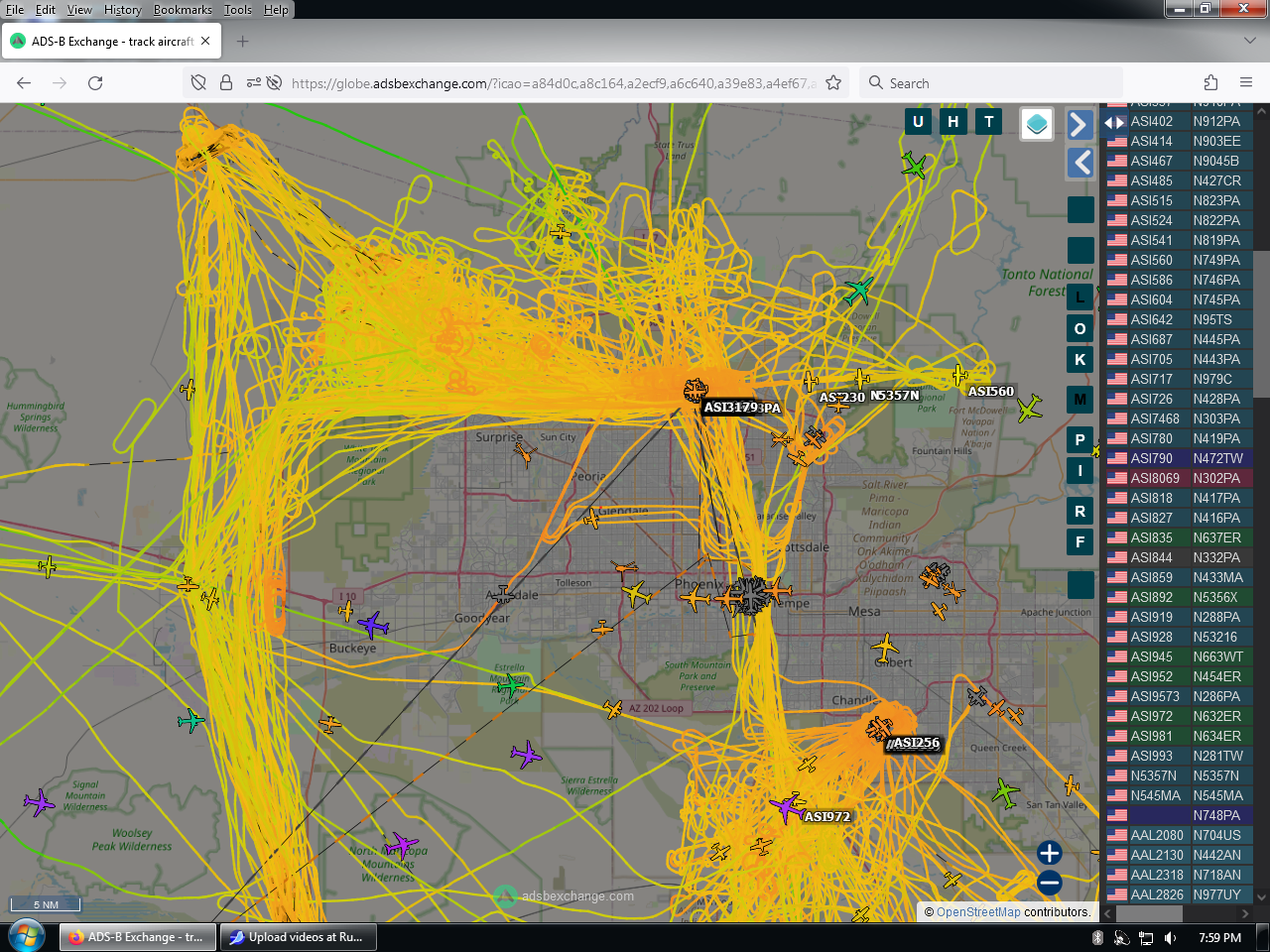Open the File menu
Screen dimensions: 1270x952
(15, 10)
